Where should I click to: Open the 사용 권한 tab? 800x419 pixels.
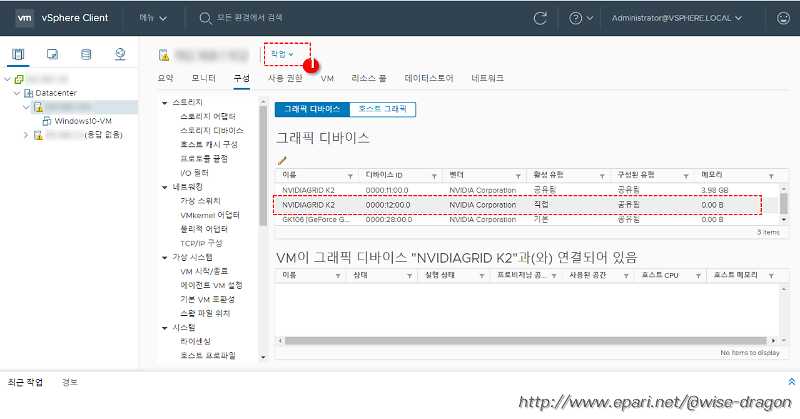tap(285, 78)
